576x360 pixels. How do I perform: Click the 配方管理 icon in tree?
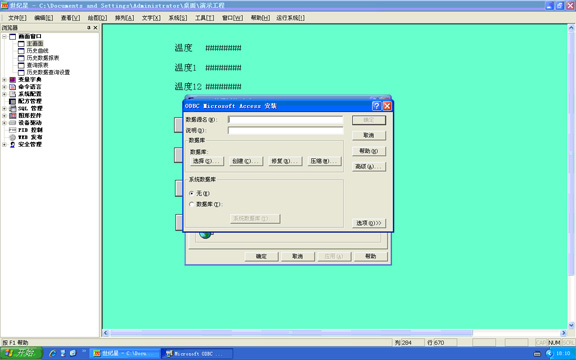click(12, 101)
